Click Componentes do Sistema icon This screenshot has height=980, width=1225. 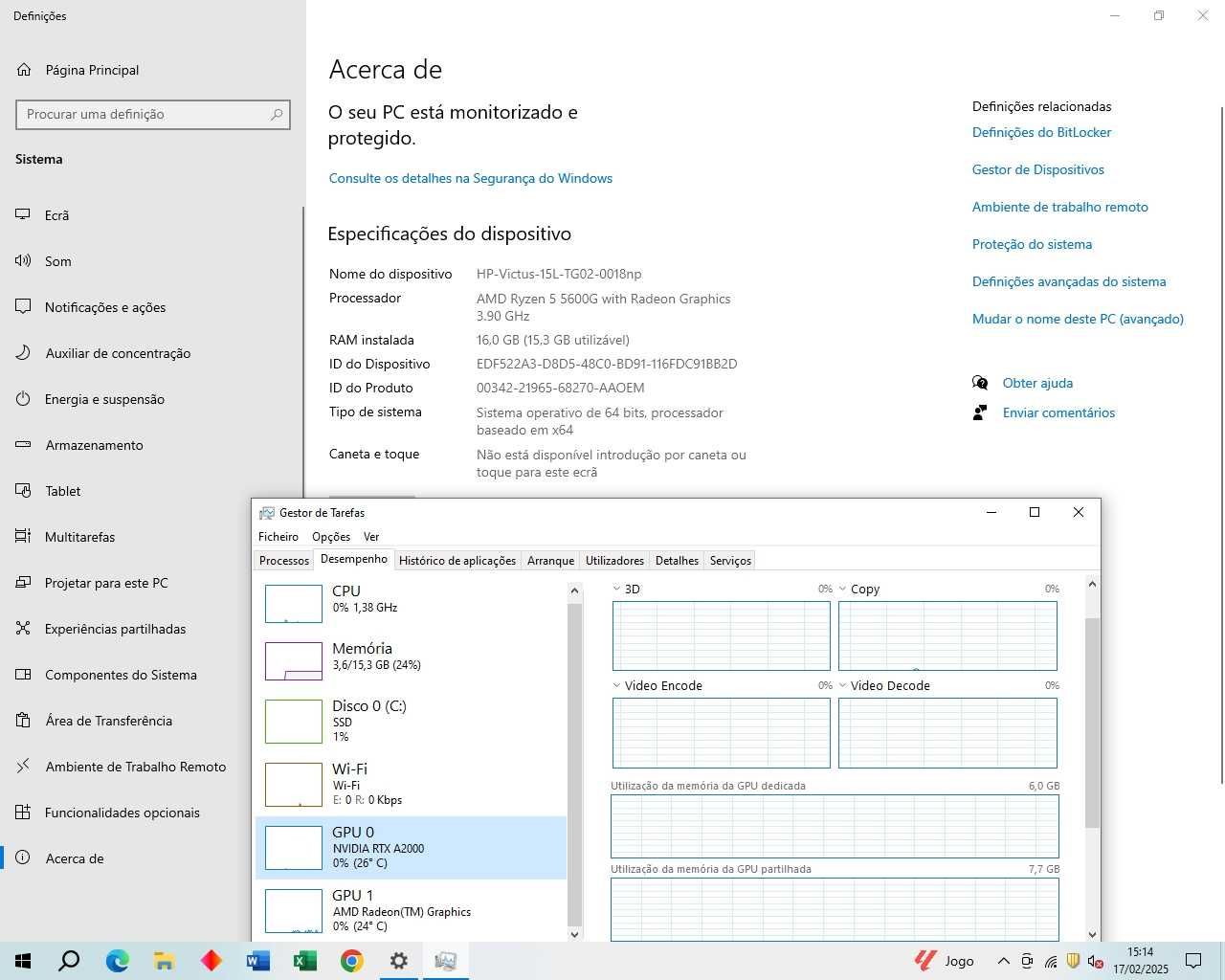click(23, 675)
